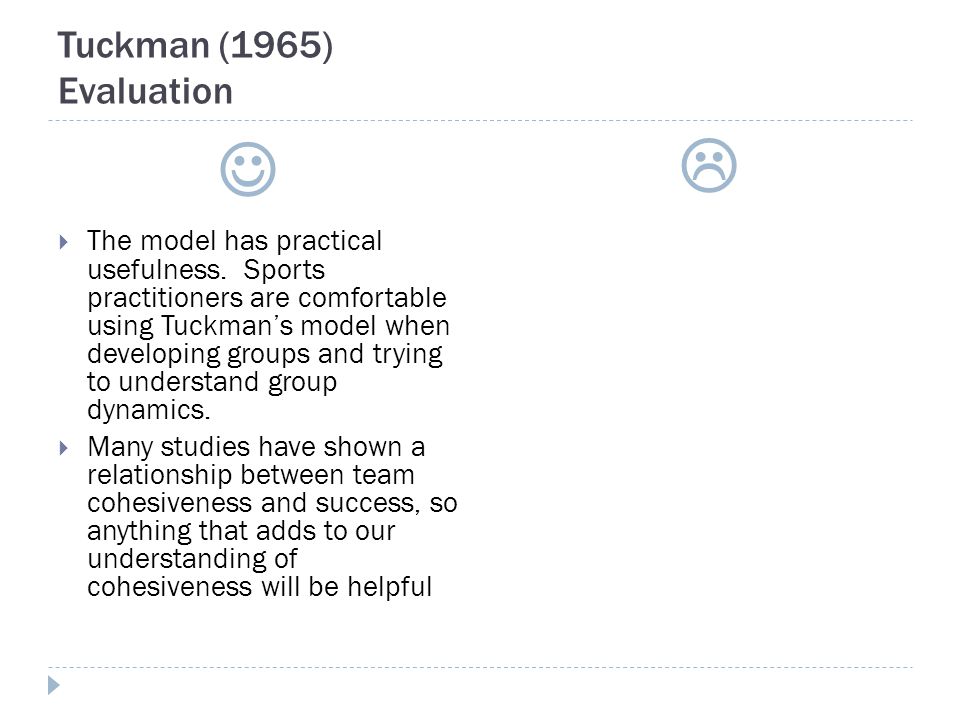This screenshot has height=720, width=960.
Task: Click the word 'helpful' ending the second bullet
Action: point(390,587)
